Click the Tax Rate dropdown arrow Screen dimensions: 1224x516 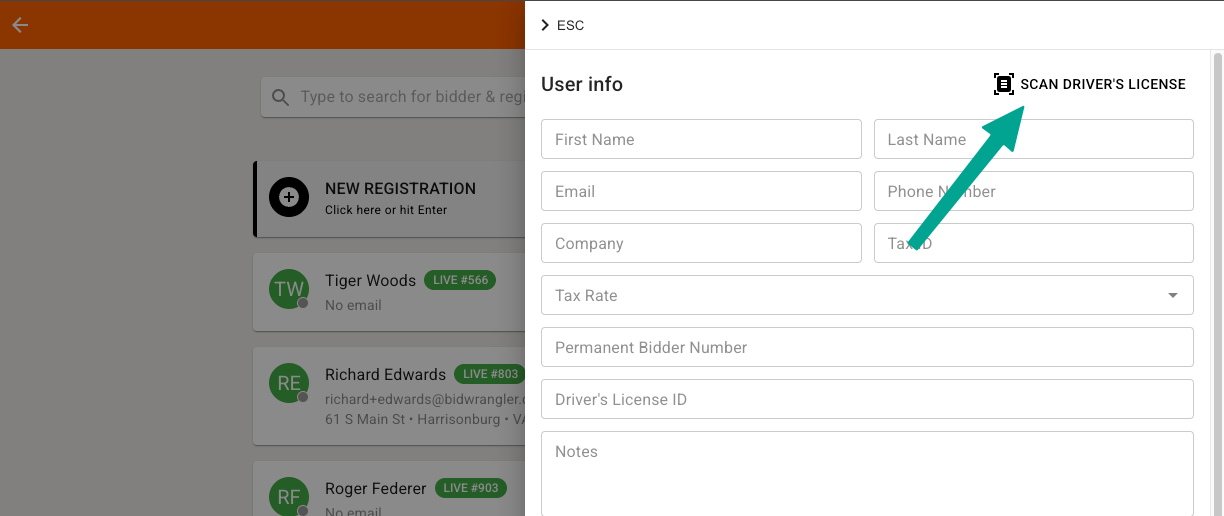point(1172,296)
